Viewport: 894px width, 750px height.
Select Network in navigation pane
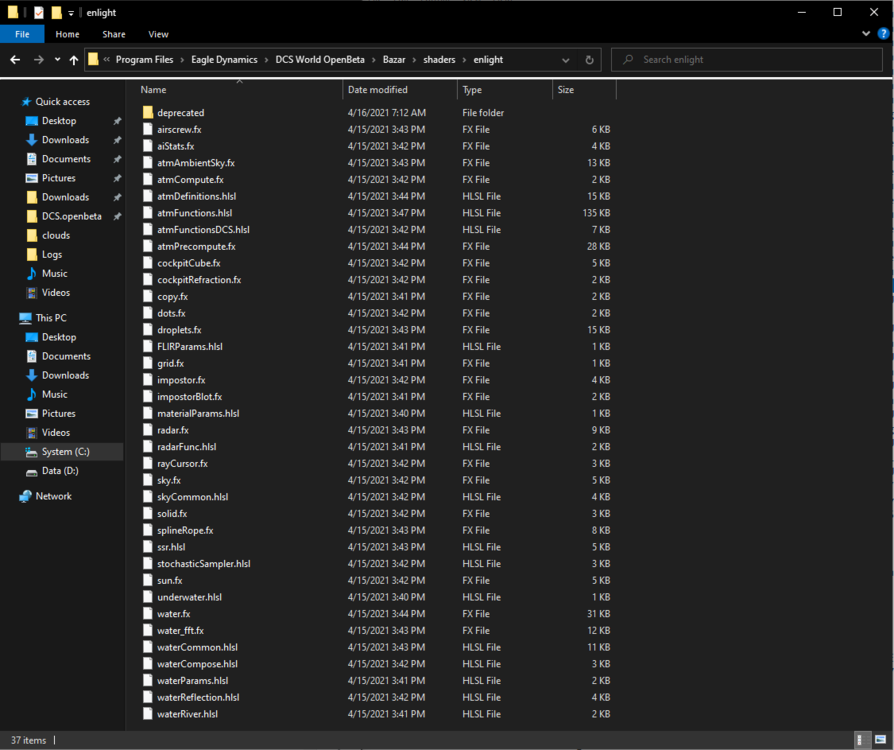(54, 496)
